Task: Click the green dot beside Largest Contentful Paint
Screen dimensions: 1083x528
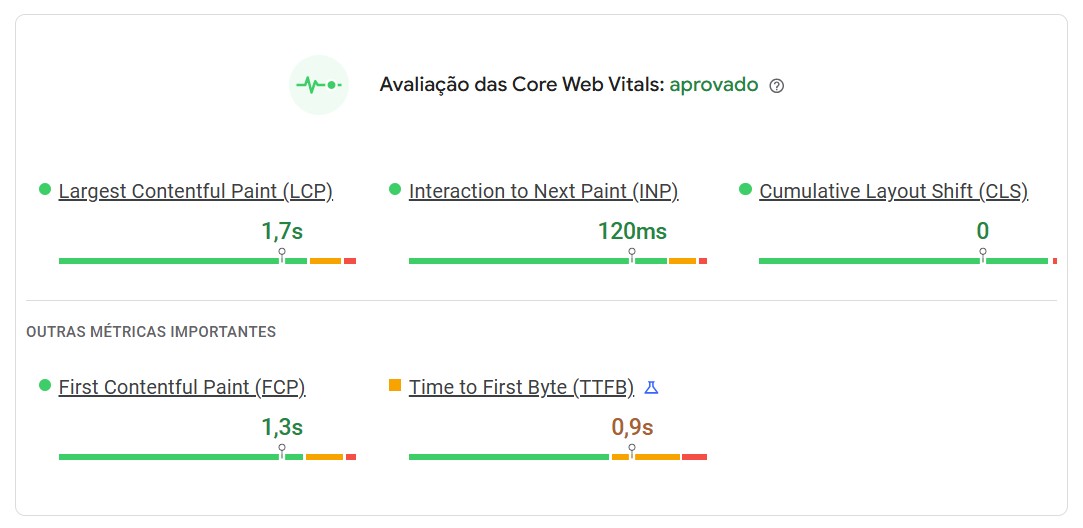Action: [x=44, y=189]
